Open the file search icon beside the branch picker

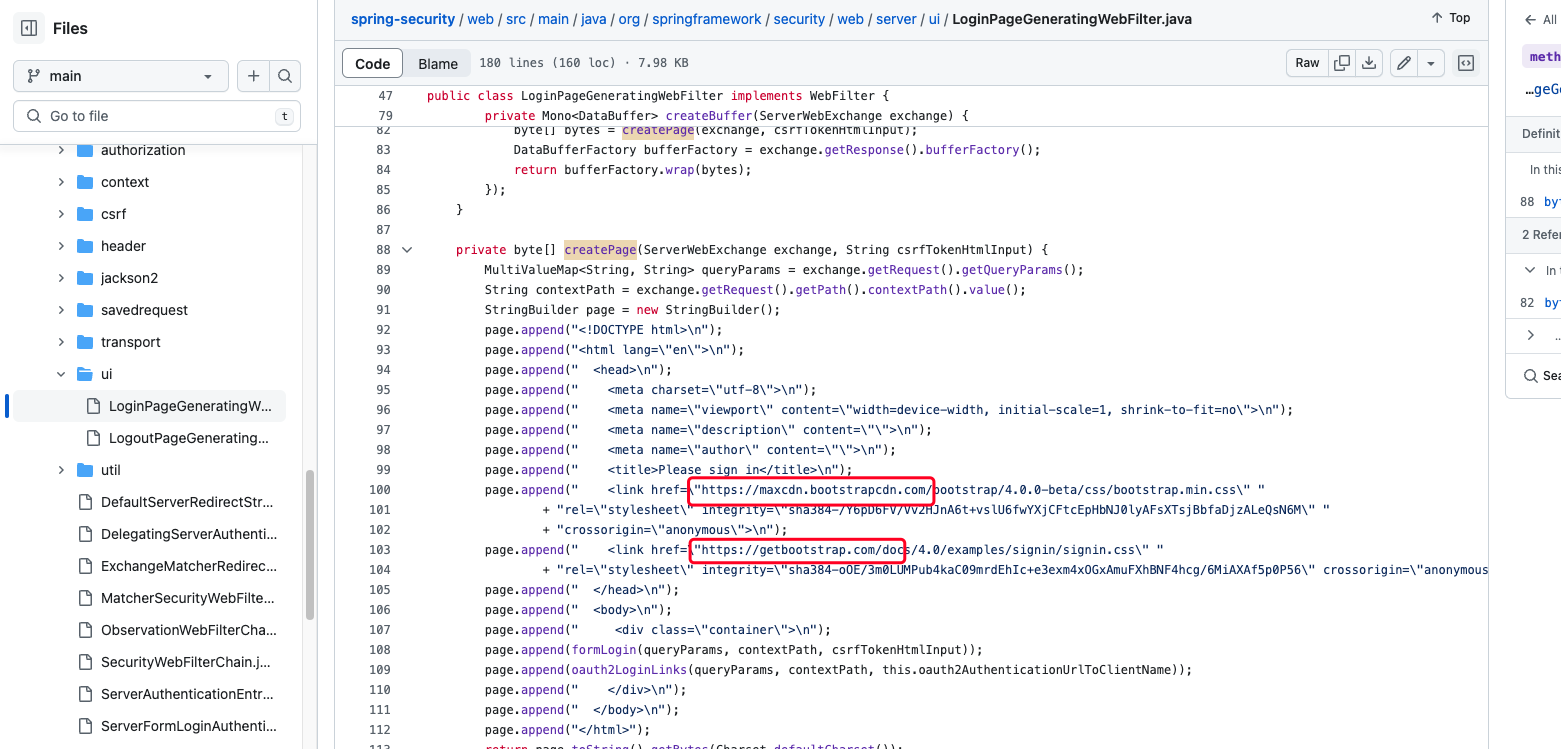tap(285, 75)
